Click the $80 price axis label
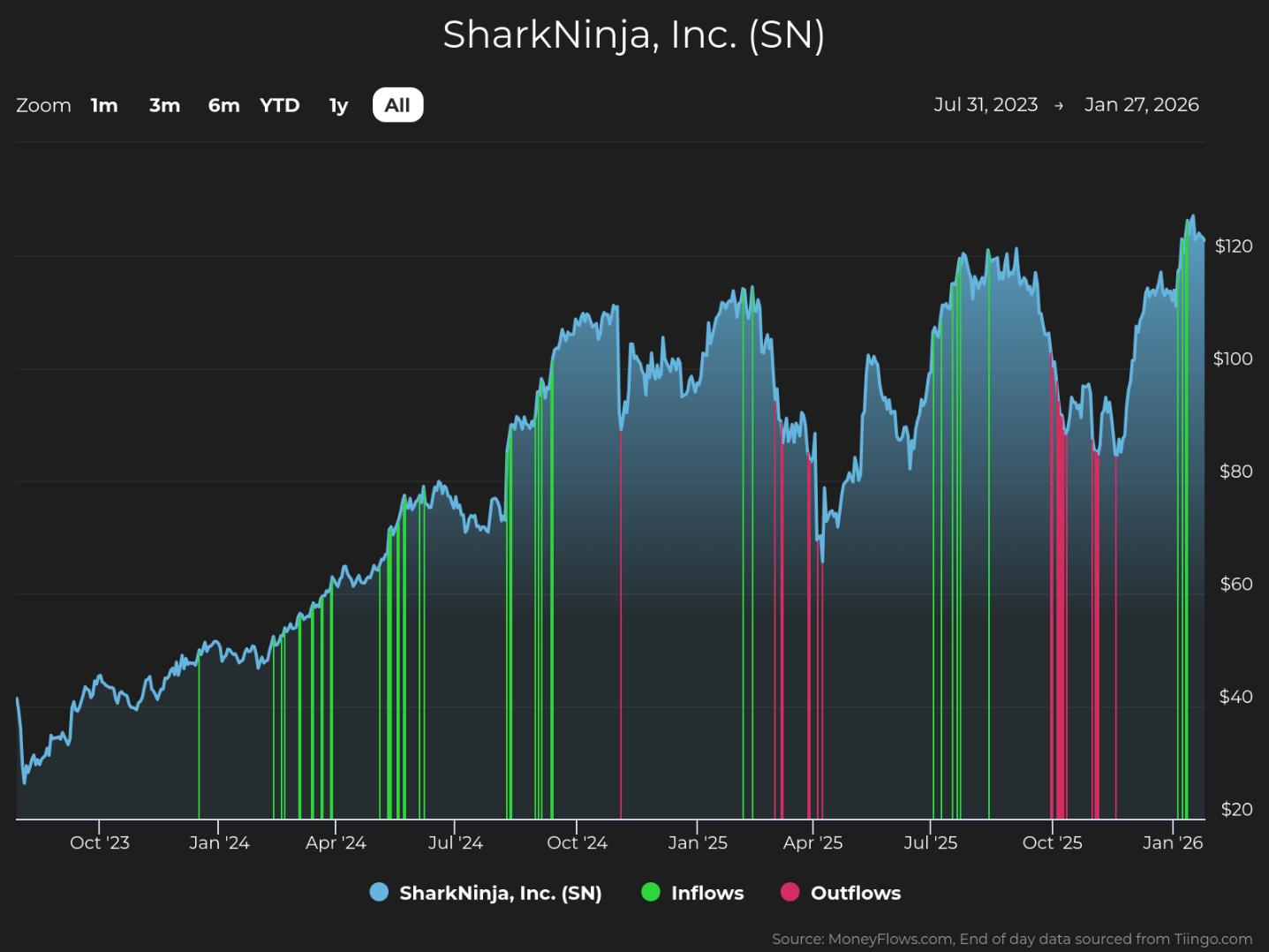Screen dimensions: 1269x952 1235,472
